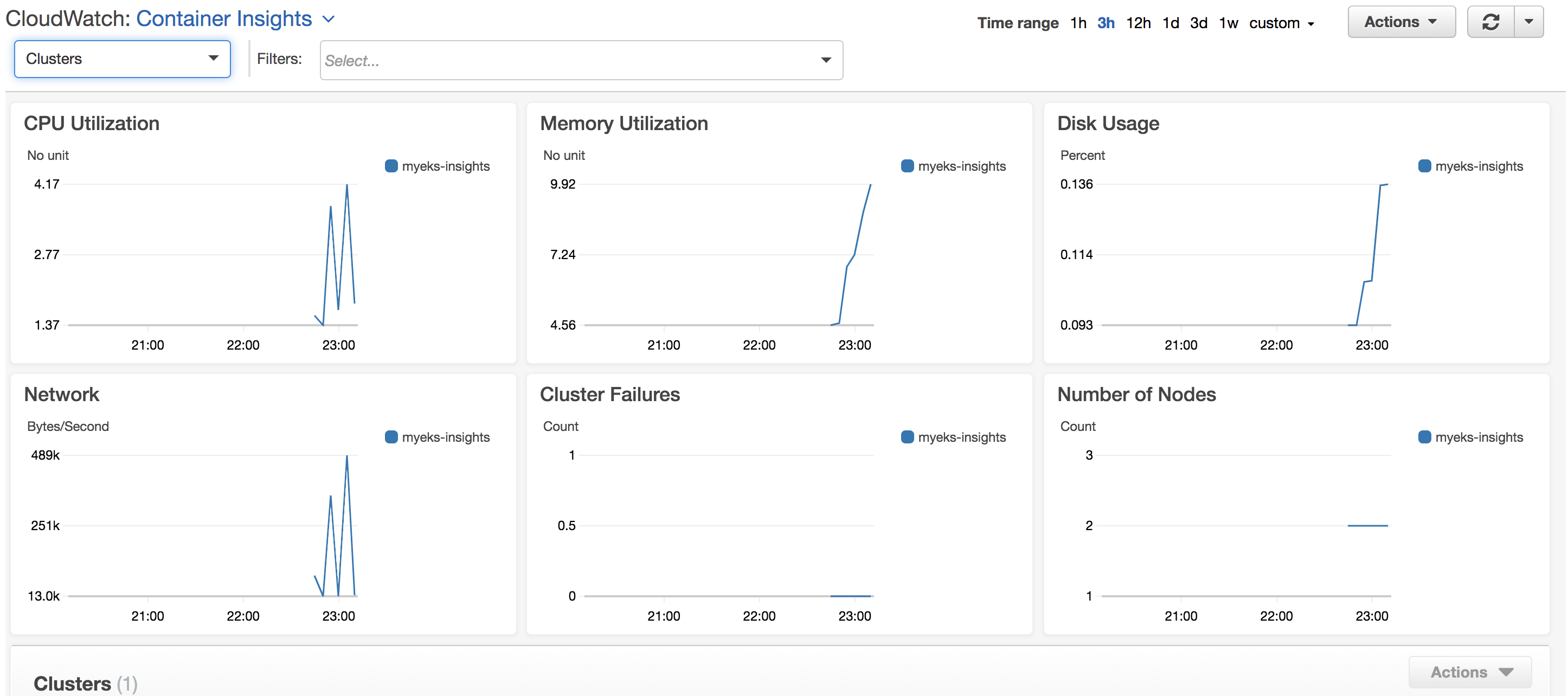This screenshot has width=1568, height=696.
Task: Click myeks-insights legend swatch in Cluster Failures
Action: pyautogui.click(x=907, y=437)
